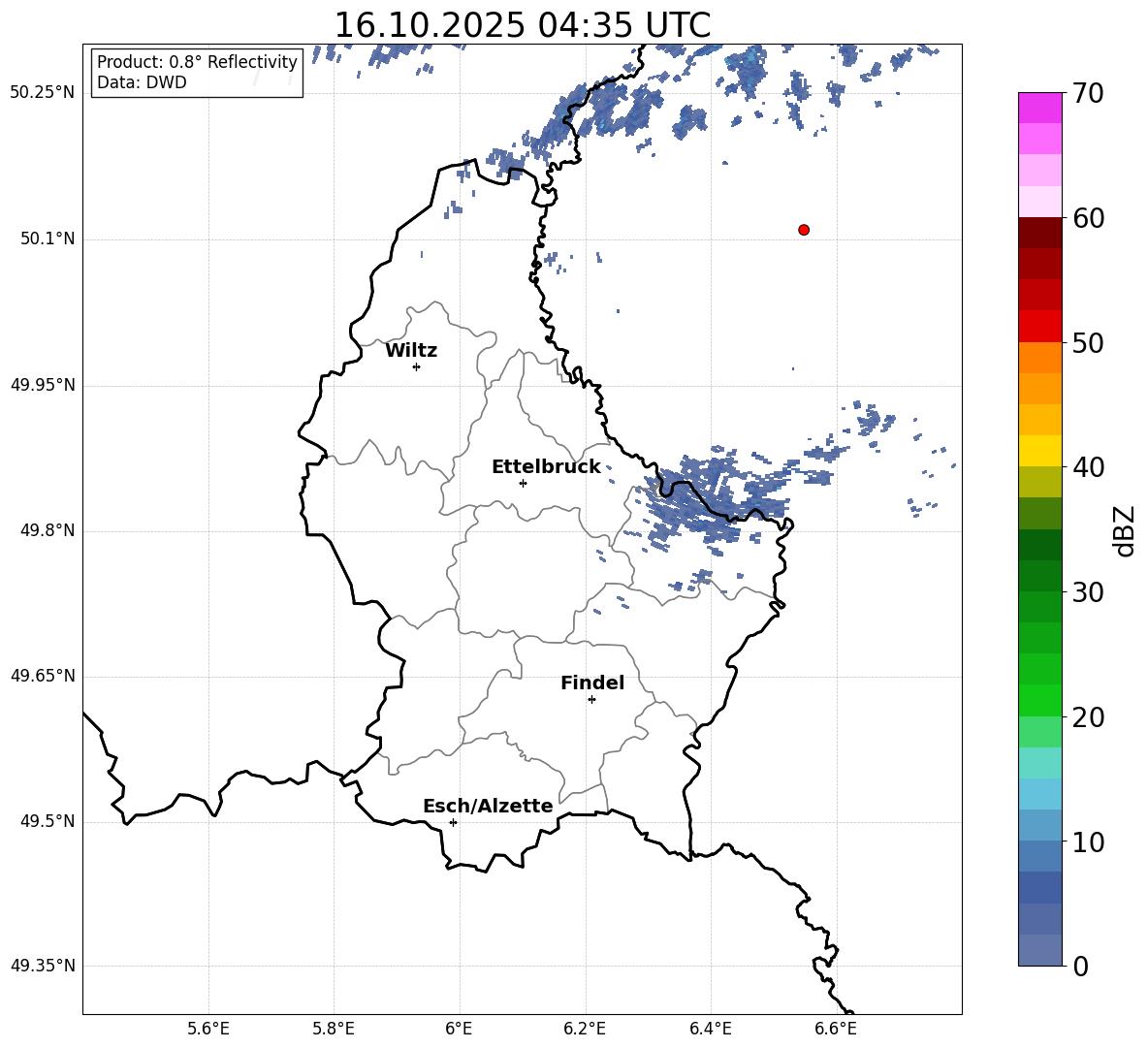Viewport: 1148px width, 1048px height.
Task: Select the Findel label text
Action: coord(592,683)
